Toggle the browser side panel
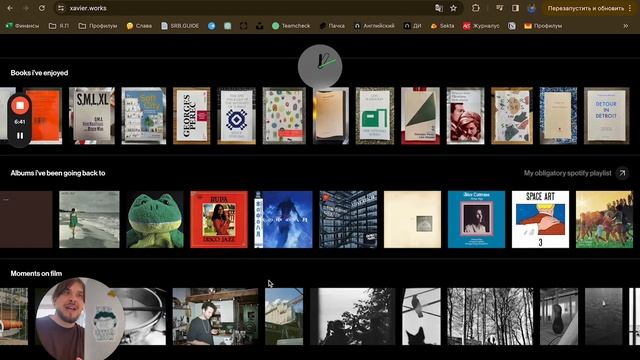The height and width of the screenshot is (360, 640). 515,8
